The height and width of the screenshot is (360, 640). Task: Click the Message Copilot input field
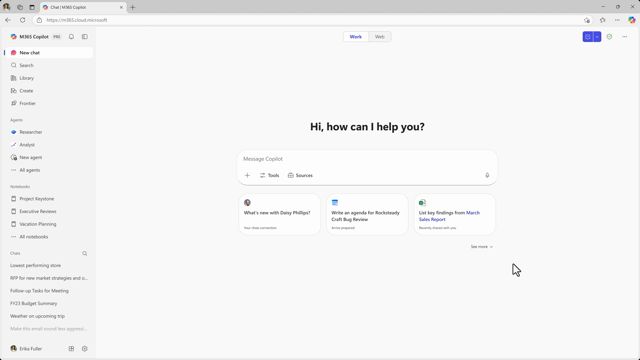367,159
